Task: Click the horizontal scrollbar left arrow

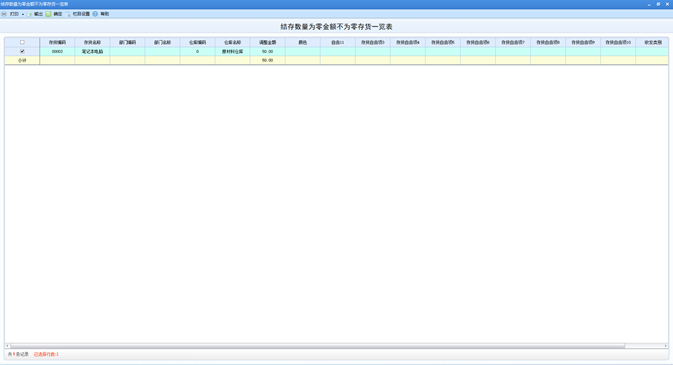Action: pos(7,346)
